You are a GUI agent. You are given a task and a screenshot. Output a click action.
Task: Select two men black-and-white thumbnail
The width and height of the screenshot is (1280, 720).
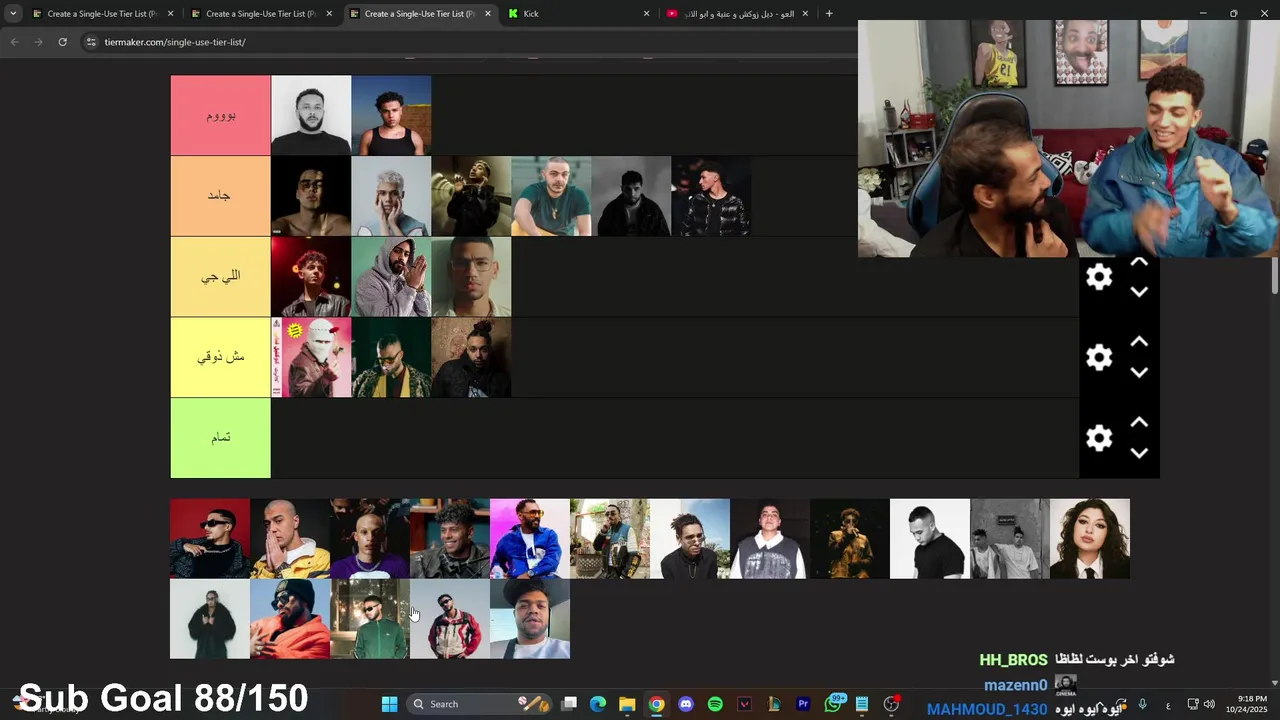[x=1010, y=539]
